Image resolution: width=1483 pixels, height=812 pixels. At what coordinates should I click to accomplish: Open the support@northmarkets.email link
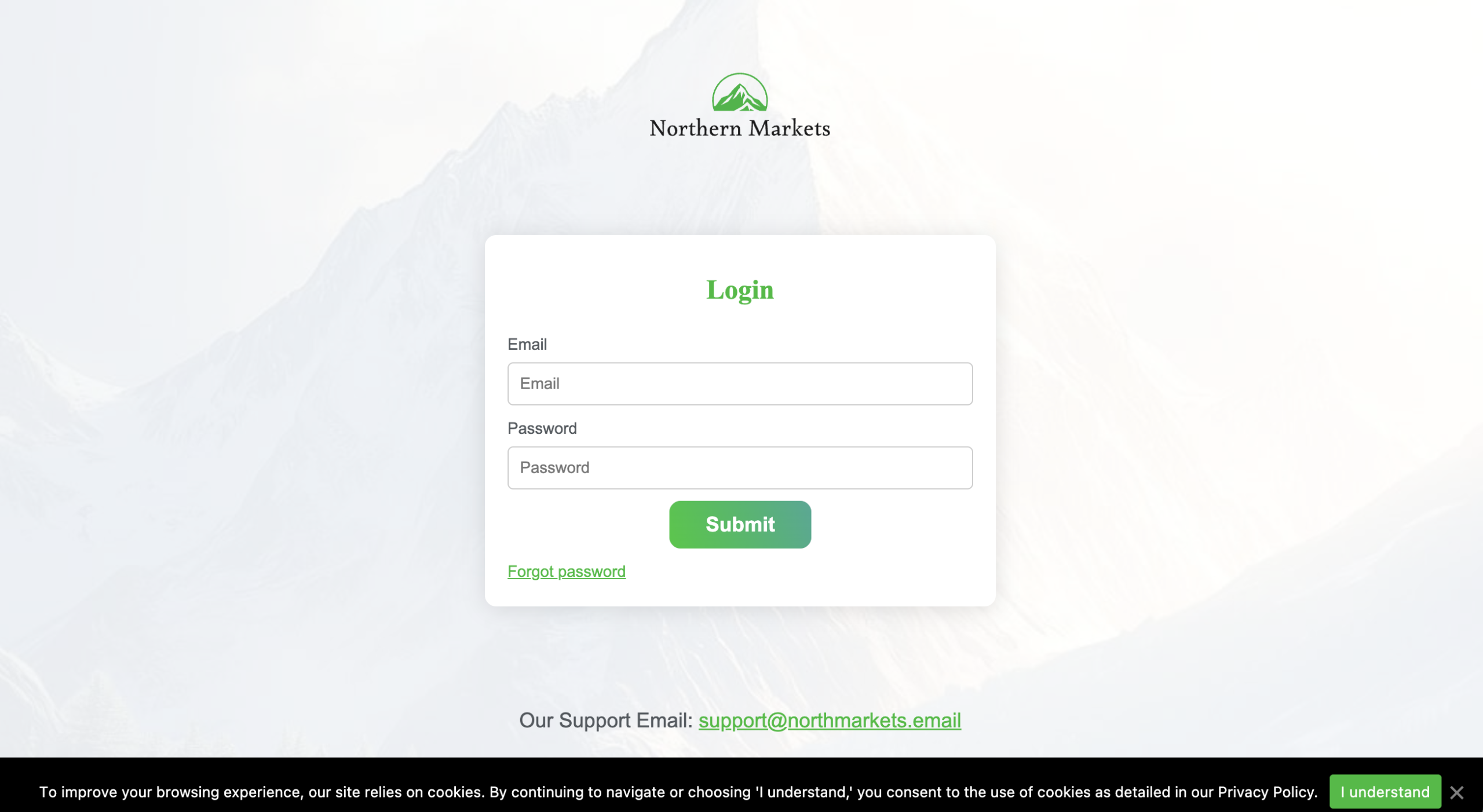[830, 720]
